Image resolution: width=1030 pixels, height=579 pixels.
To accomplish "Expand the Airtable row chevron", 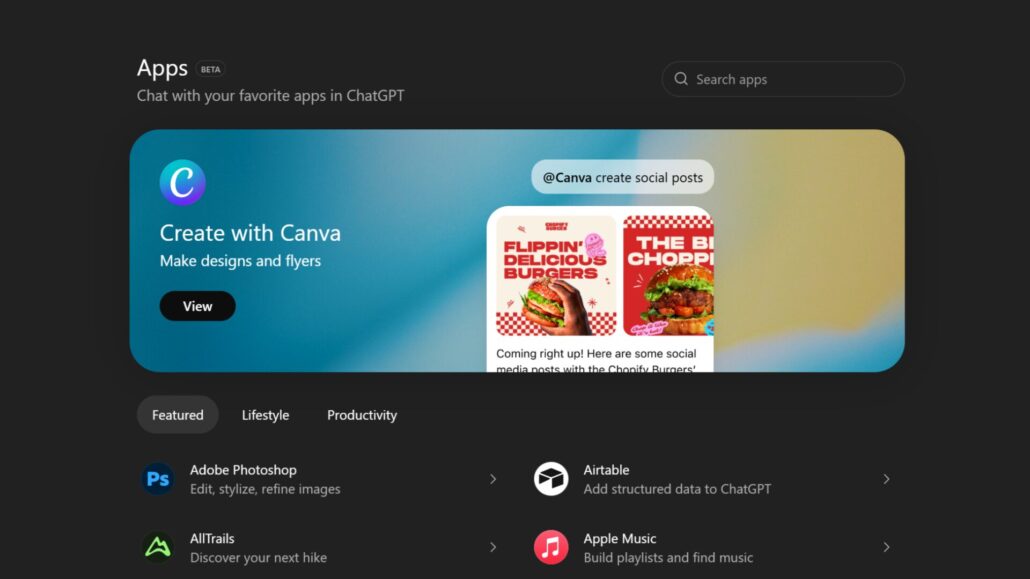I will [x=886, y=478].
